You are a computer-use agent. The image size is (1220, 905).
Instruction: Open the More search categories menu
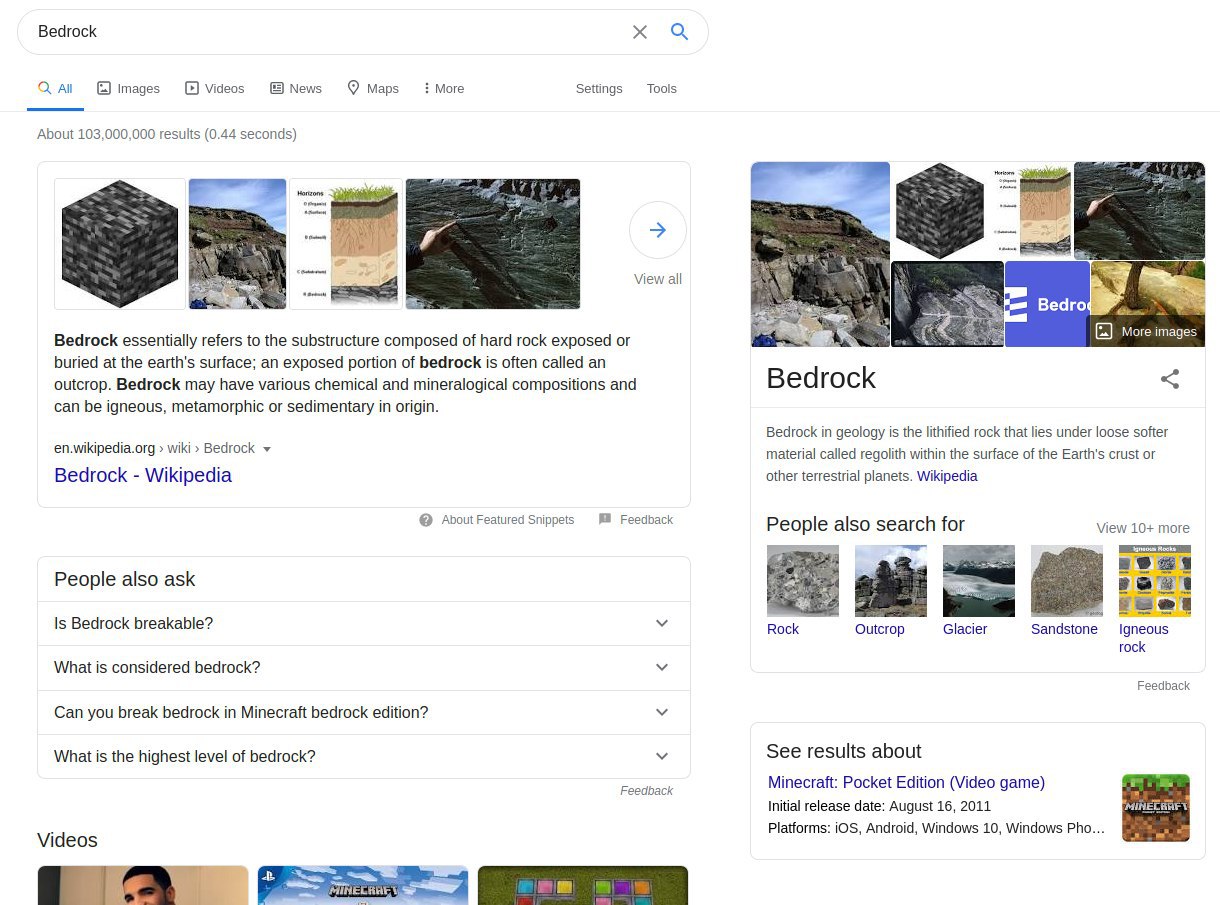(443, 89)
